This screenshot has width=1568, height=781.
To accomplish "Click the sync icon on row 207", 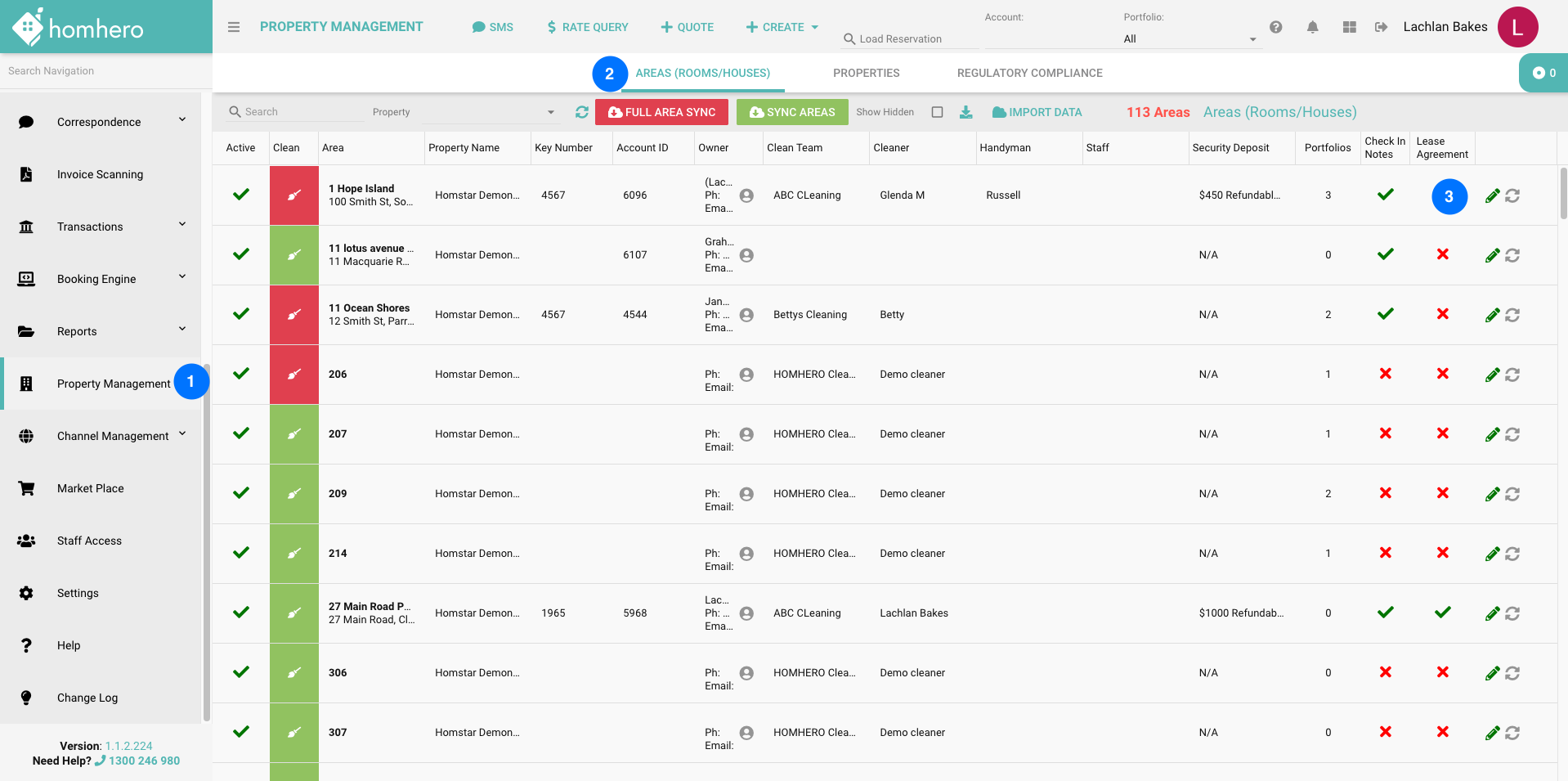I will (1512, 434).
